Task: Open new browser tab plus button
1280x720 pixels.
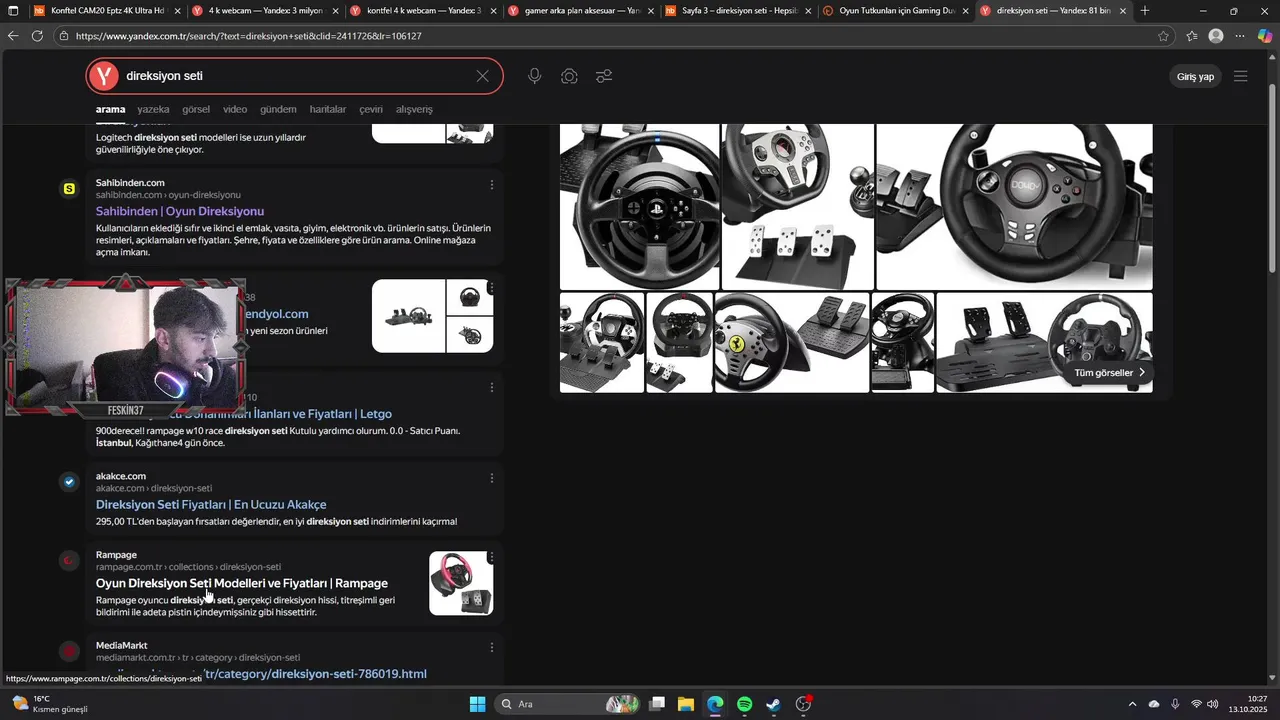Action: point(1145,11)
